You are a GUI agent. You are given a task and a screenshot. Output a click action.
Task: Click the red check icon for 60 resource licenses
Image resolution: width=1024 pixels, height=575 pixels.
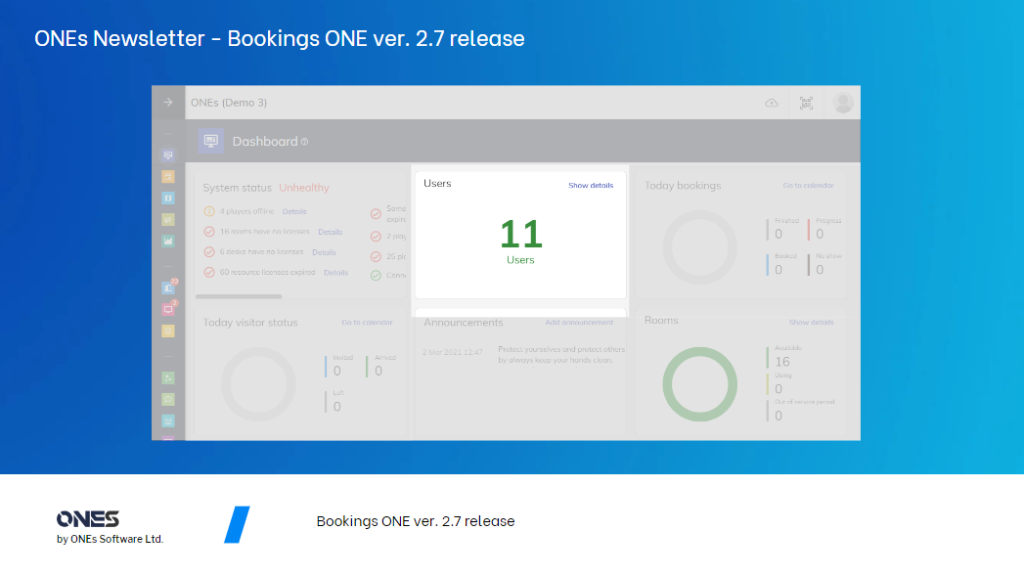[x=209, y=272]
